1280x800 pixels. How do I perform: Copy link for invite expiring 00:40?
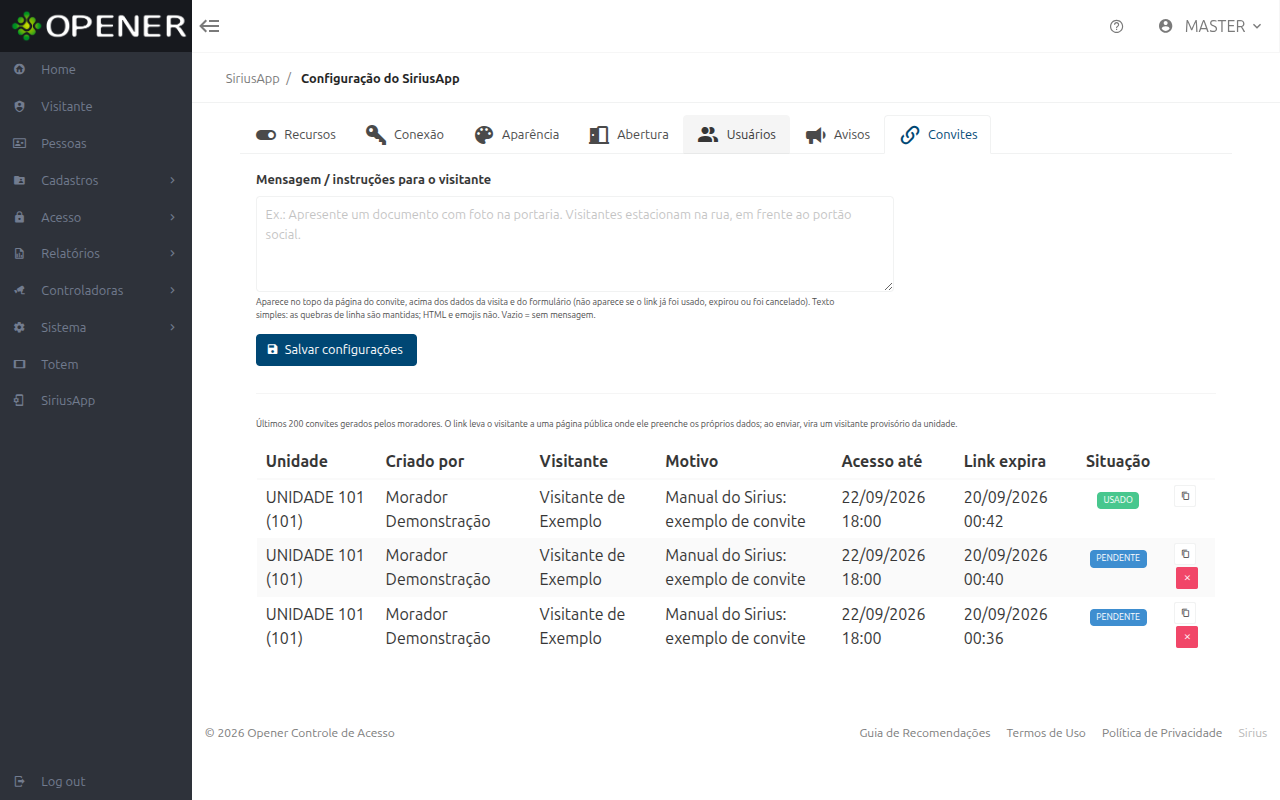(1185, 553)
